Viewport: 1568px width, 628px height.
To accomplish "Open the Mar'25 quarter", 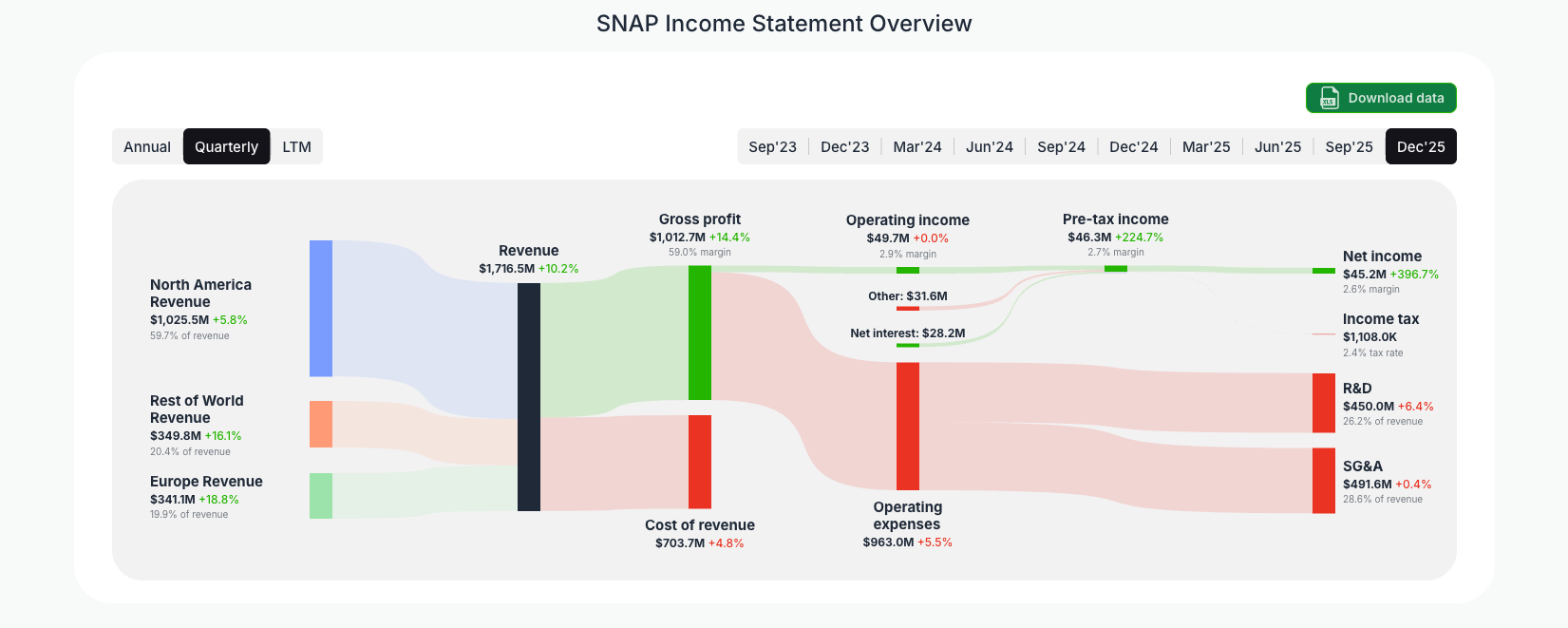I will (1206, 146).
